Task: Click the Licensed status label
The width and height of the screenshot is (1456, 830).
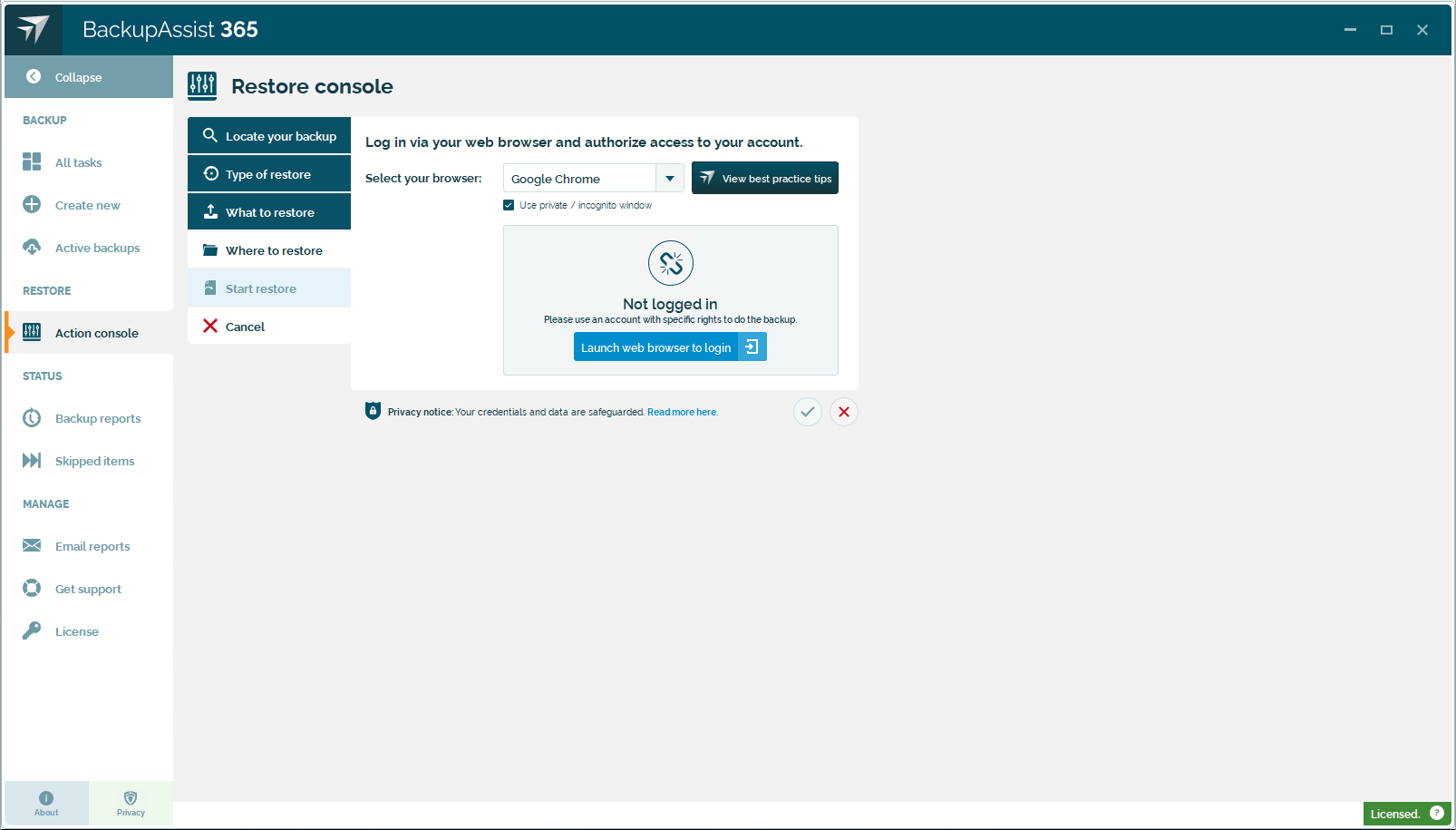Action: coord(1395,814)
